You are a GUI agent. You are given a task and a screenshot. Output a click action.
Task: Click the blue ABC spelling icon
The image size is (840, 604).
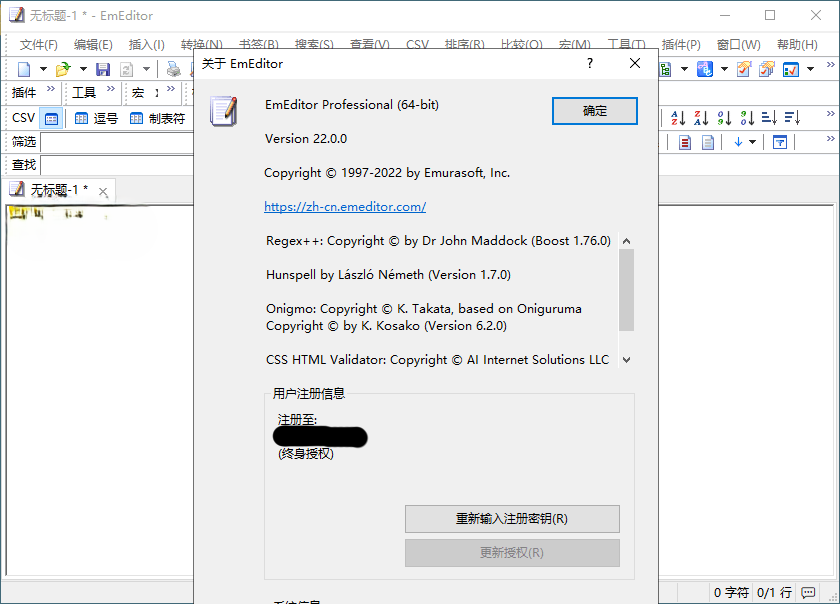704,69
